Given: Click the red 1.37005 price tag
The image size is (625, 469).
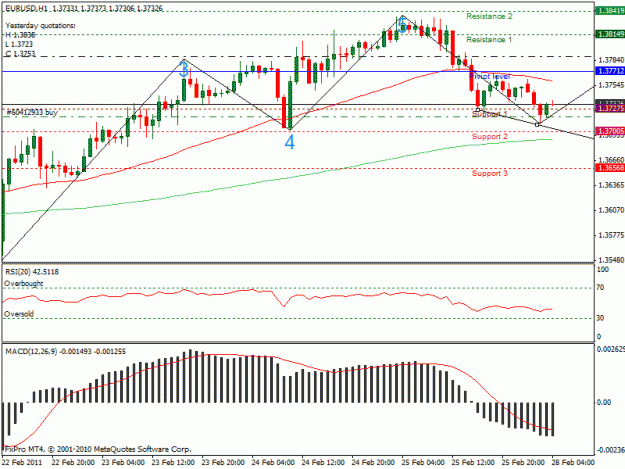Looking at the screenshot, I should (x=610, y=131).
